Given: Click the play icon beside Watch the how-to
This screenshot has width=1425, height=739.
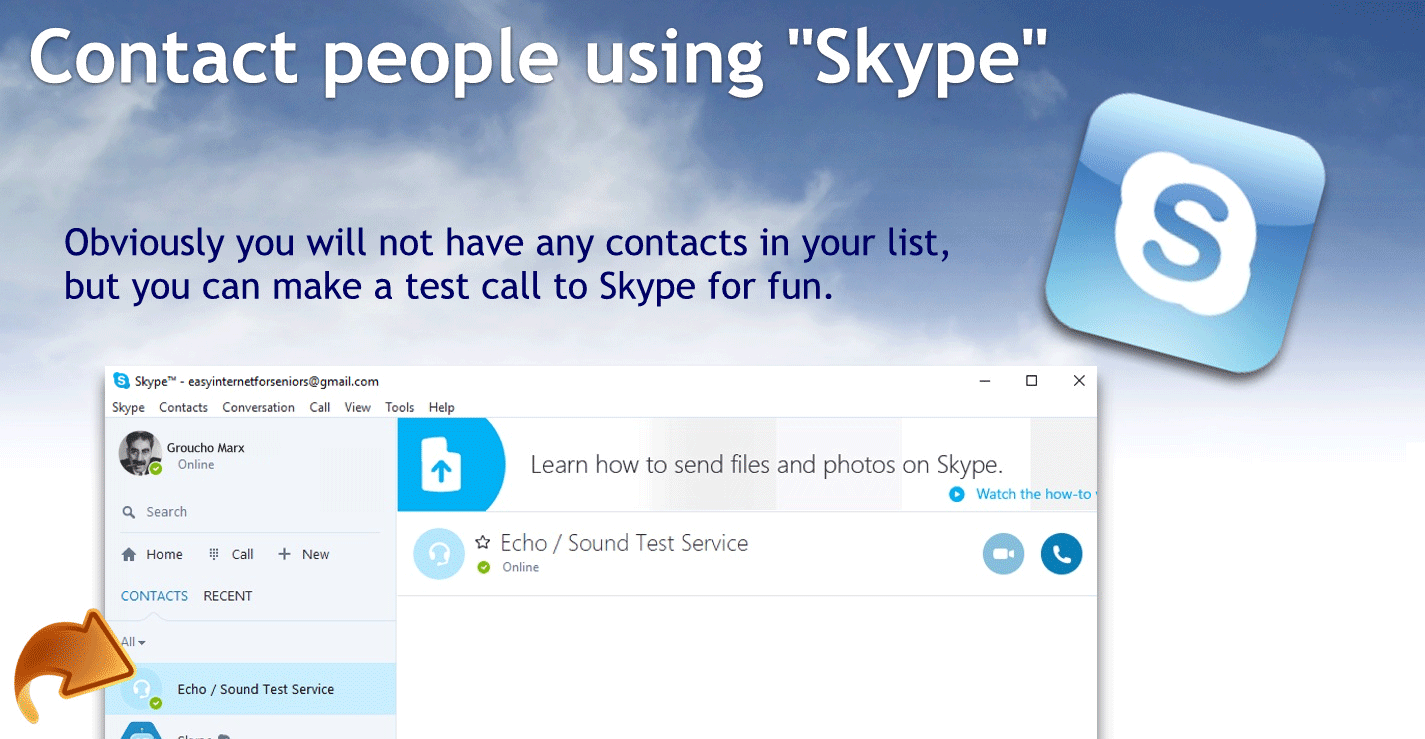Looking at the screenshot, I should coord(957,494).
